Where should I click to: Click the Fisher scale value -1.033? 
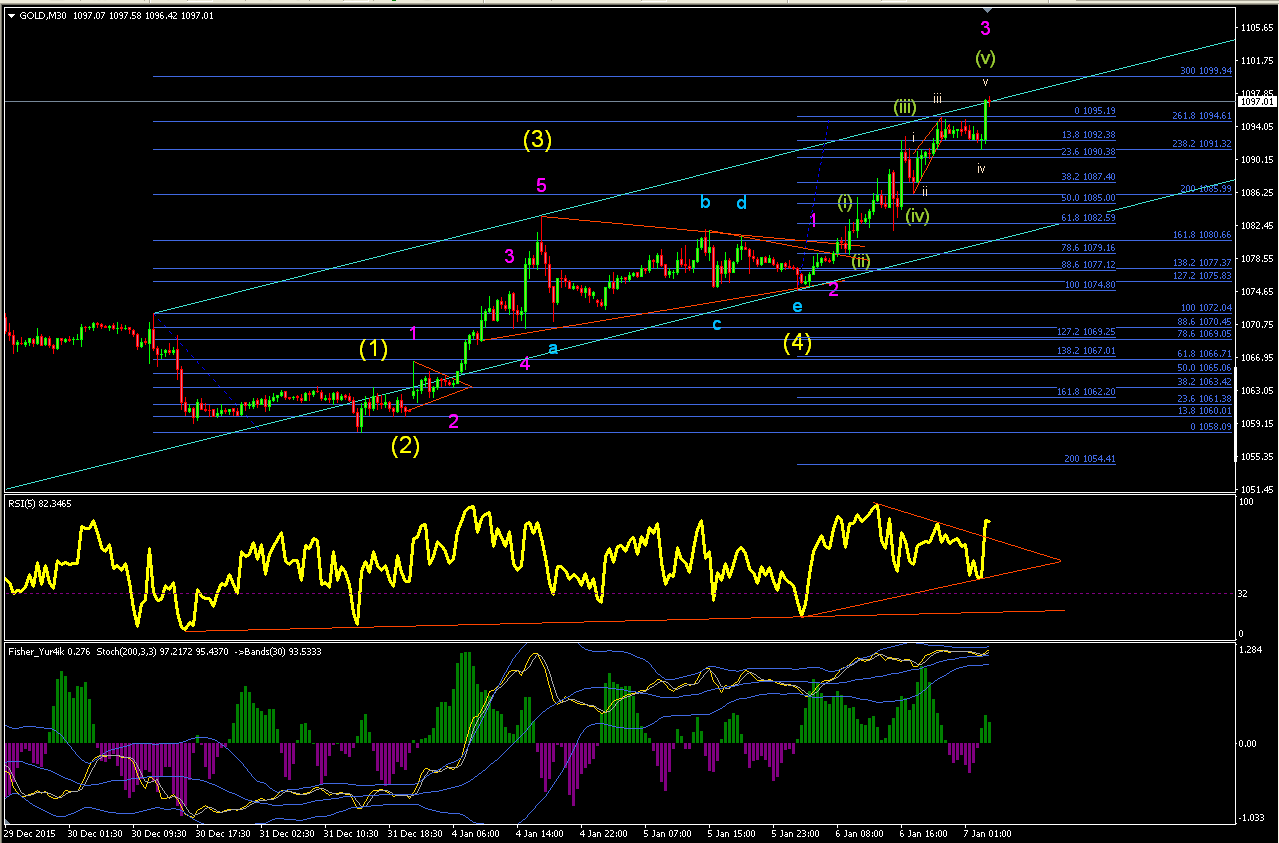1250,819
